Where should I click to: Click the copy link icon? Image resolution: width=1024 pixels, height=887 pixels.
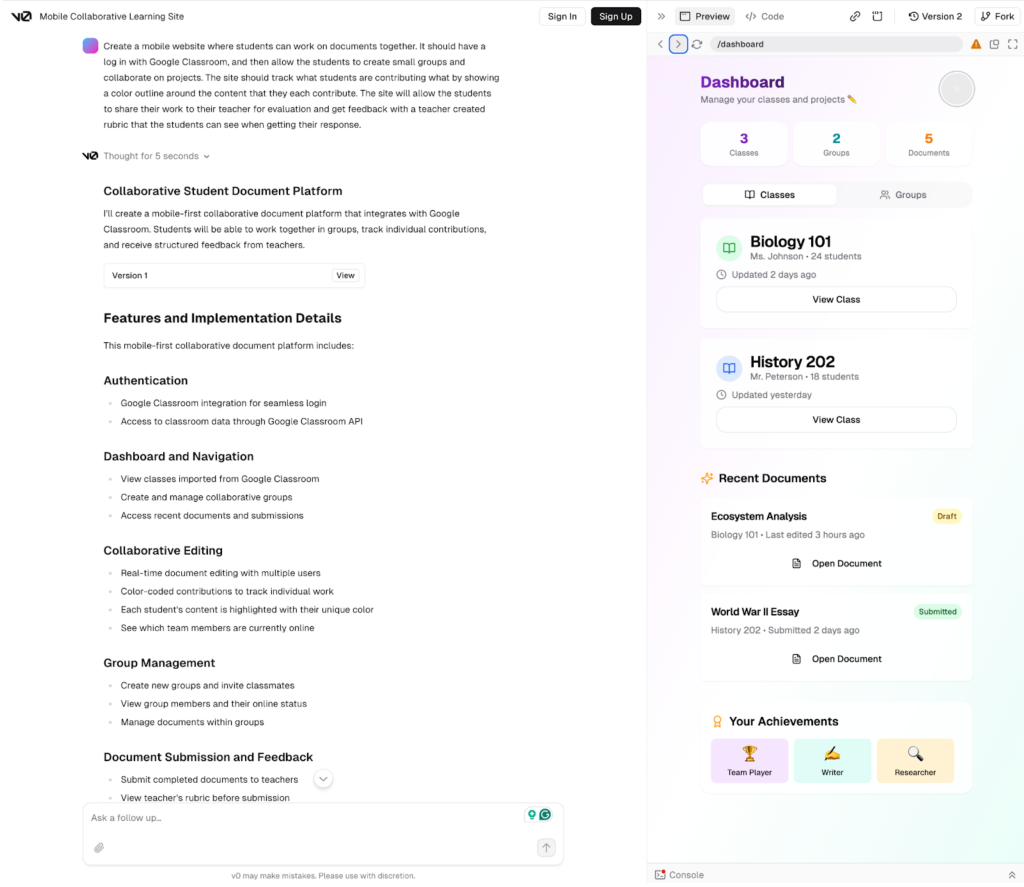point(855,16)
